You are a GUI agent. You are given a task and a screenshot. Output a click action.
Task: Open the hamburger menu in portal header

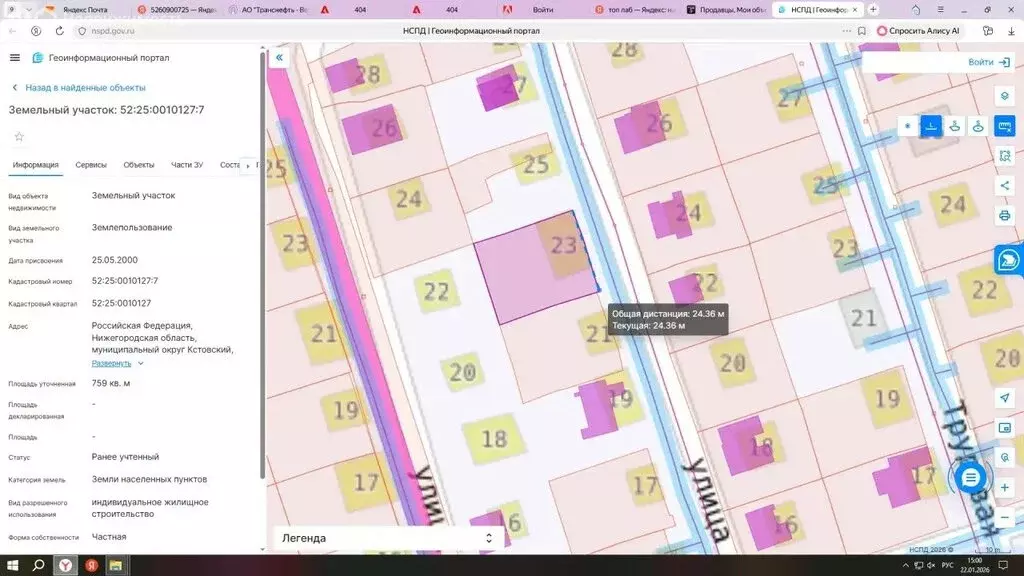[x=15, y=58]
